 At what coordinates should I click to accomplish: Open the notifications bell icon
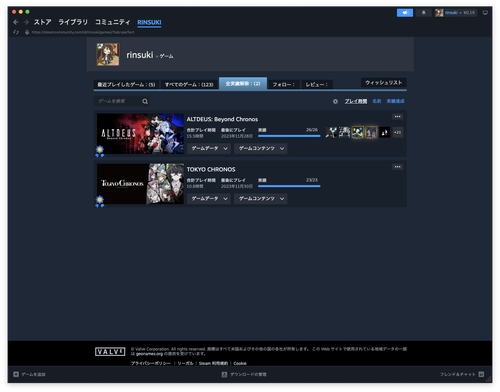tap(424, 13)
